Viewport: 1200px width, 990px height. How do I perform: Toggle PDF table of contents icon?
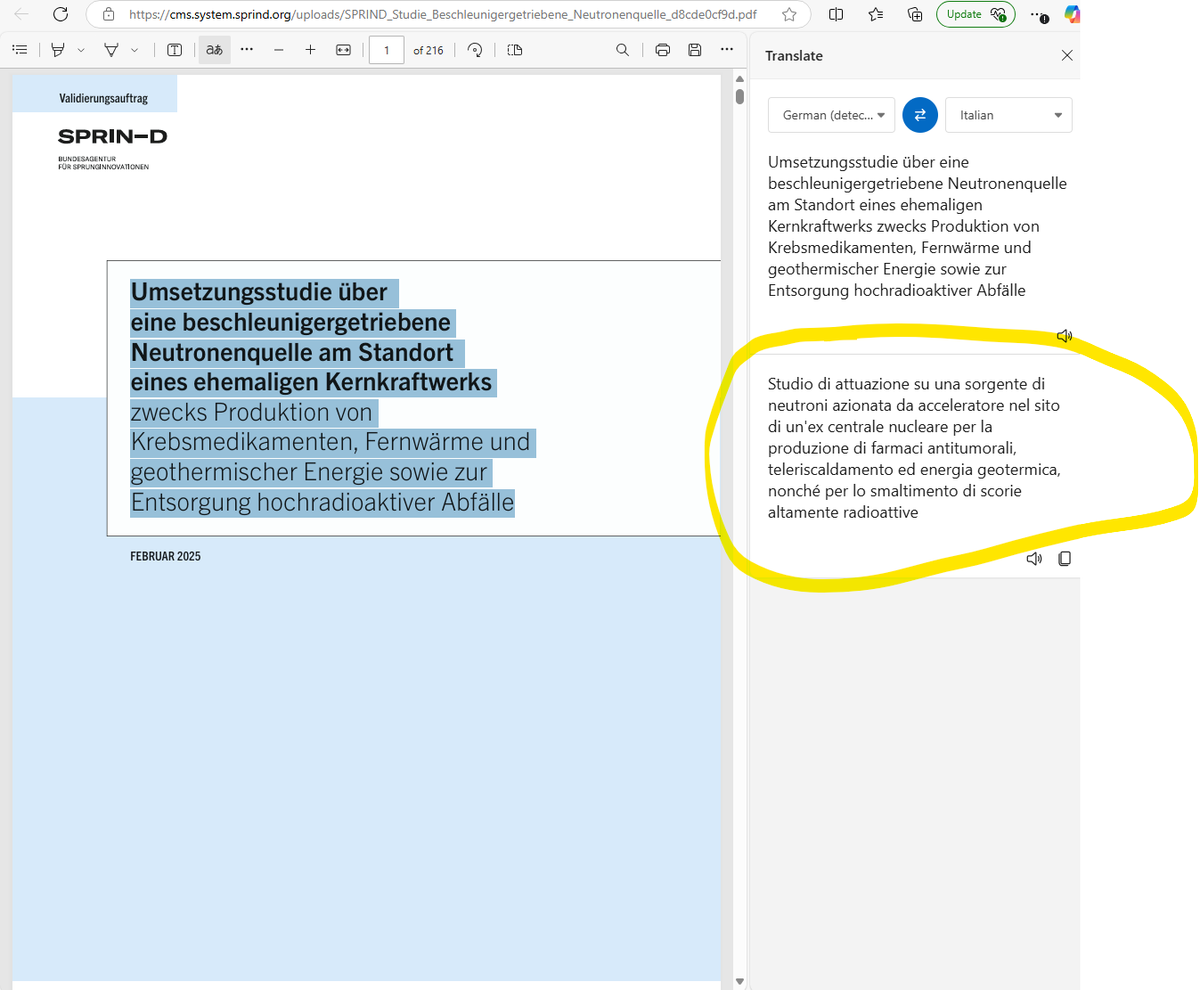[x=20, y=50]
